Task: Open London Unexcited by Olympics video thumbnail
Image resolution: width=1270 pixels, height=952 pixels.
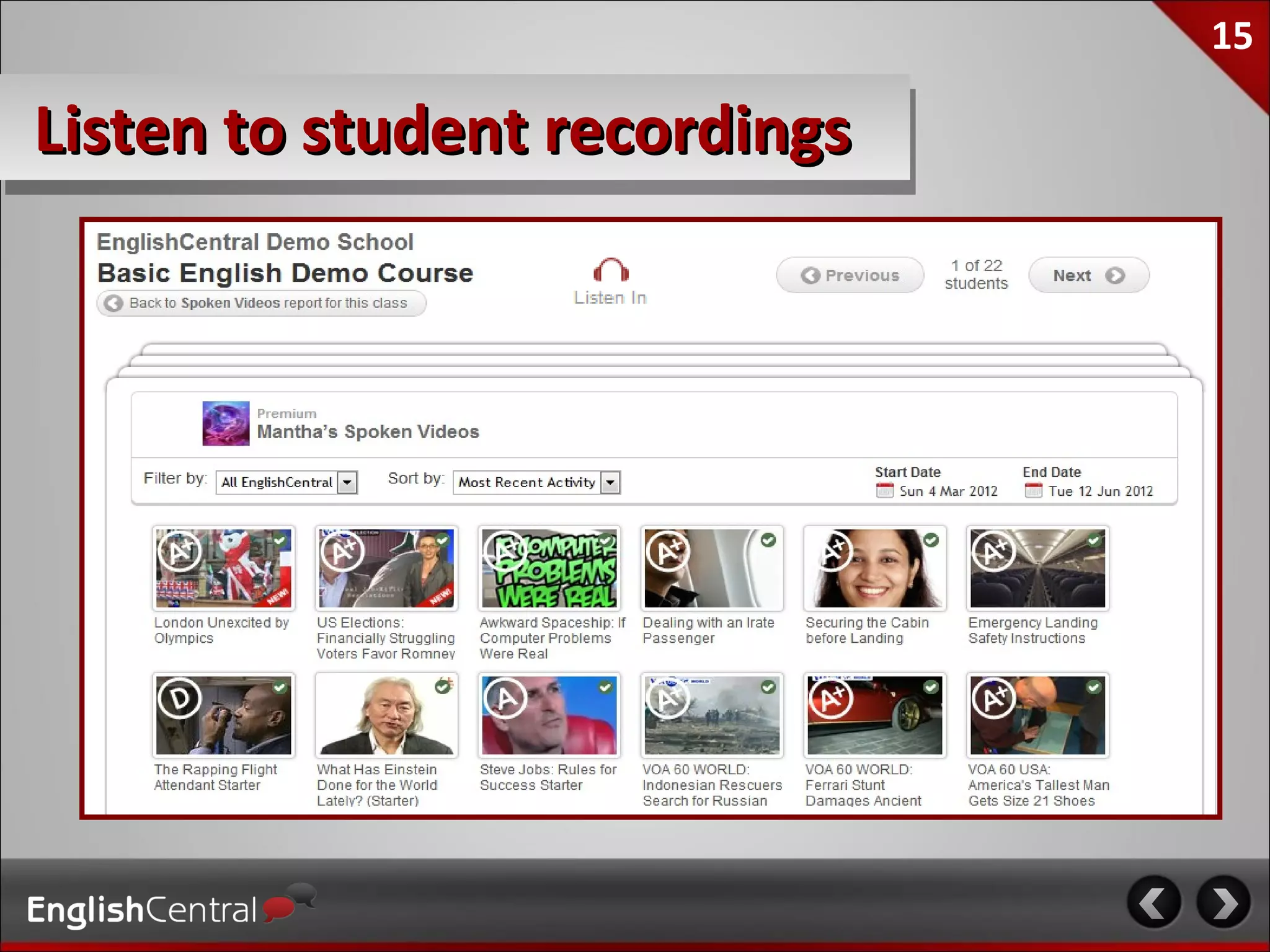Action: (x=224, y=568)
